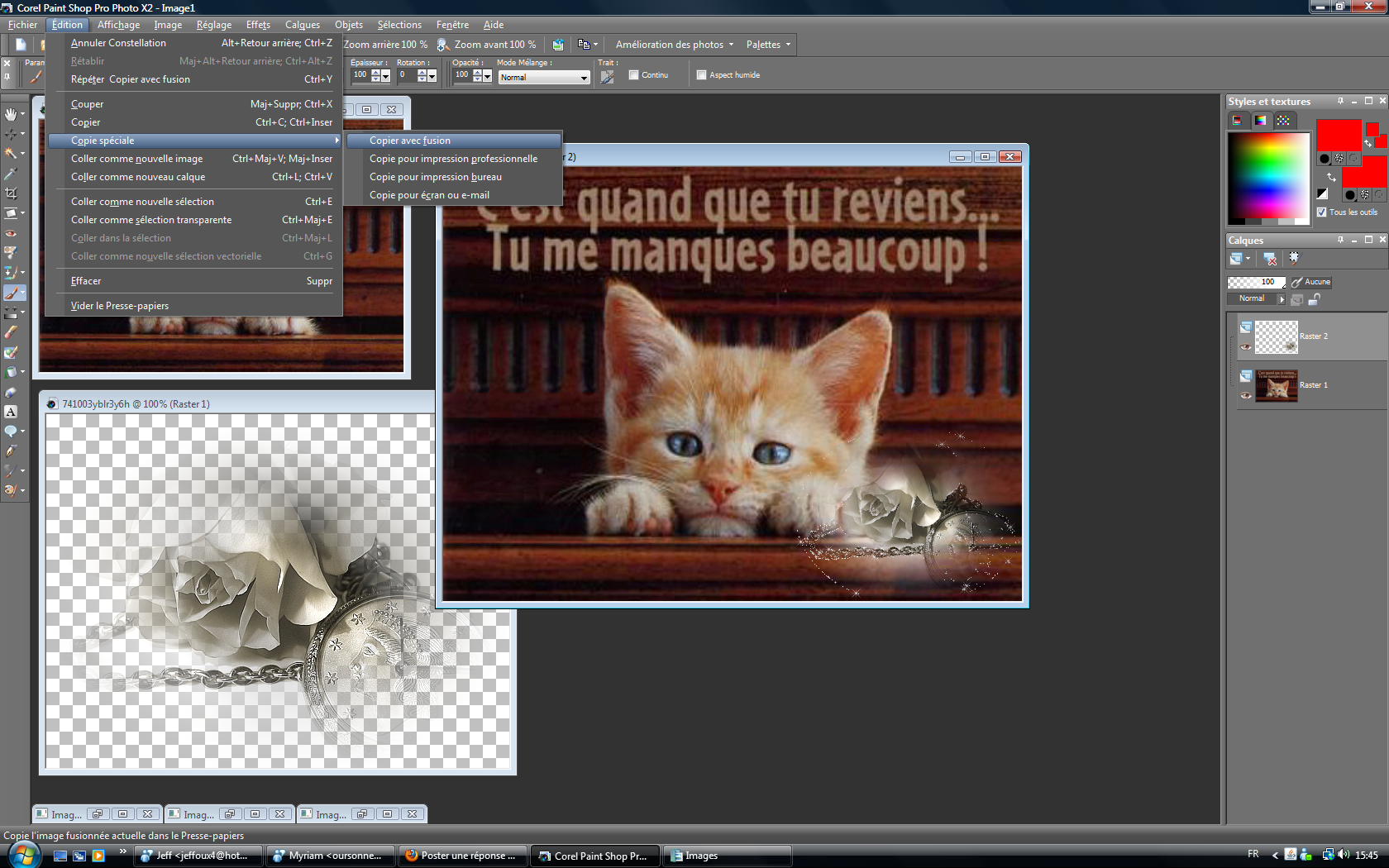This screenshot has width=1389, height=868.
Task: Click the organizer icon in the toolbar
Action: point(558,45)
